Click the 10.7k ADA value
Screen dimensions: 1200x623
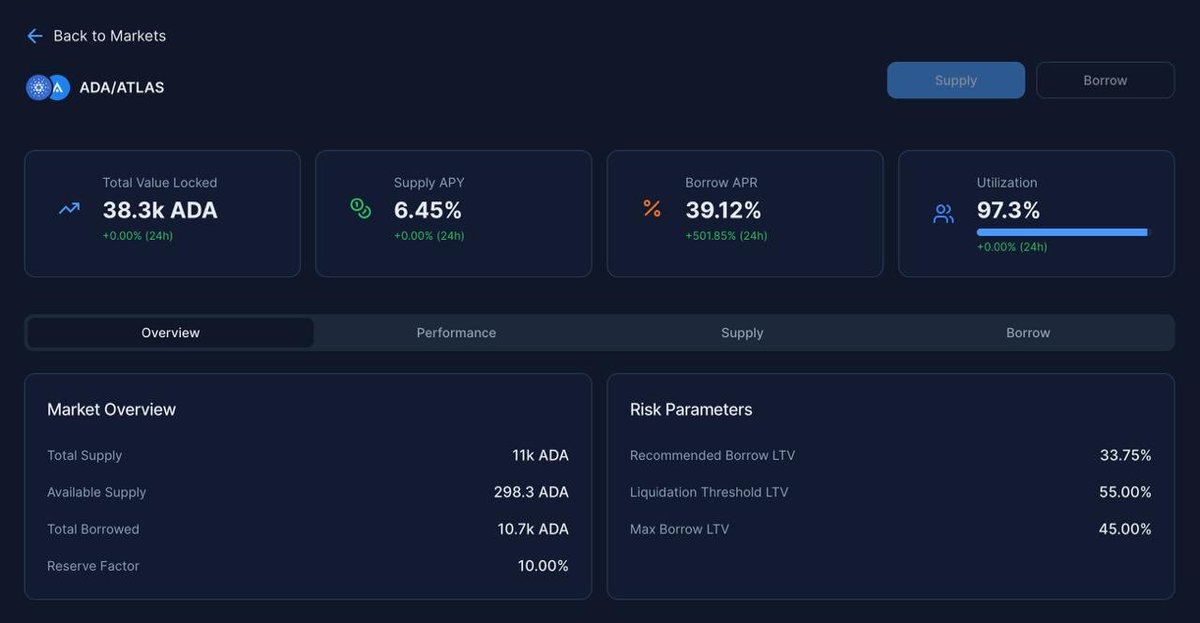pos(533,529)
